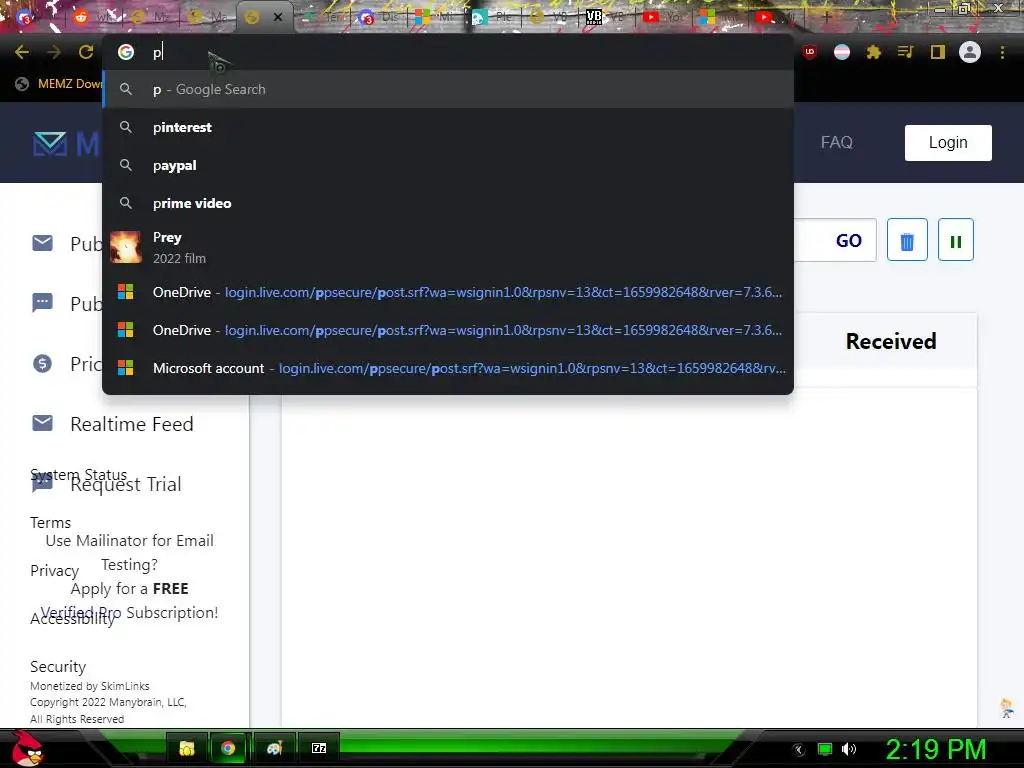Open the Terms link

[x=50, y=522]
